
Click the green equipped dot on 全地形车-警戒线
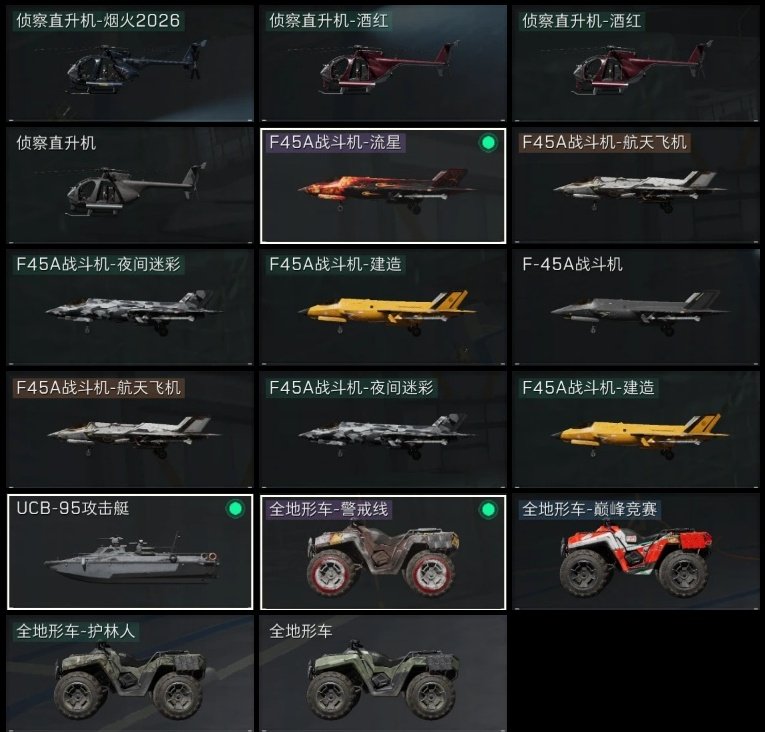click(488, 510)
